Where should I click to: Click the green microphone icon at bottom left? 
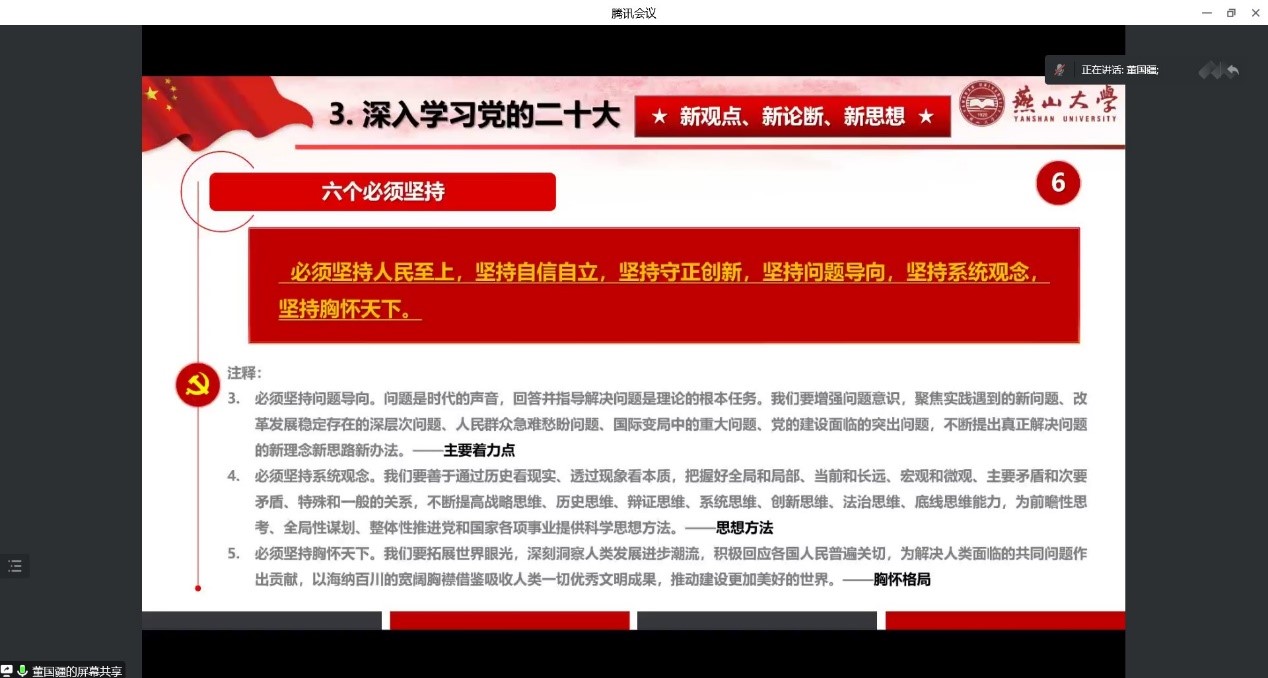click(x=22, y=671)
